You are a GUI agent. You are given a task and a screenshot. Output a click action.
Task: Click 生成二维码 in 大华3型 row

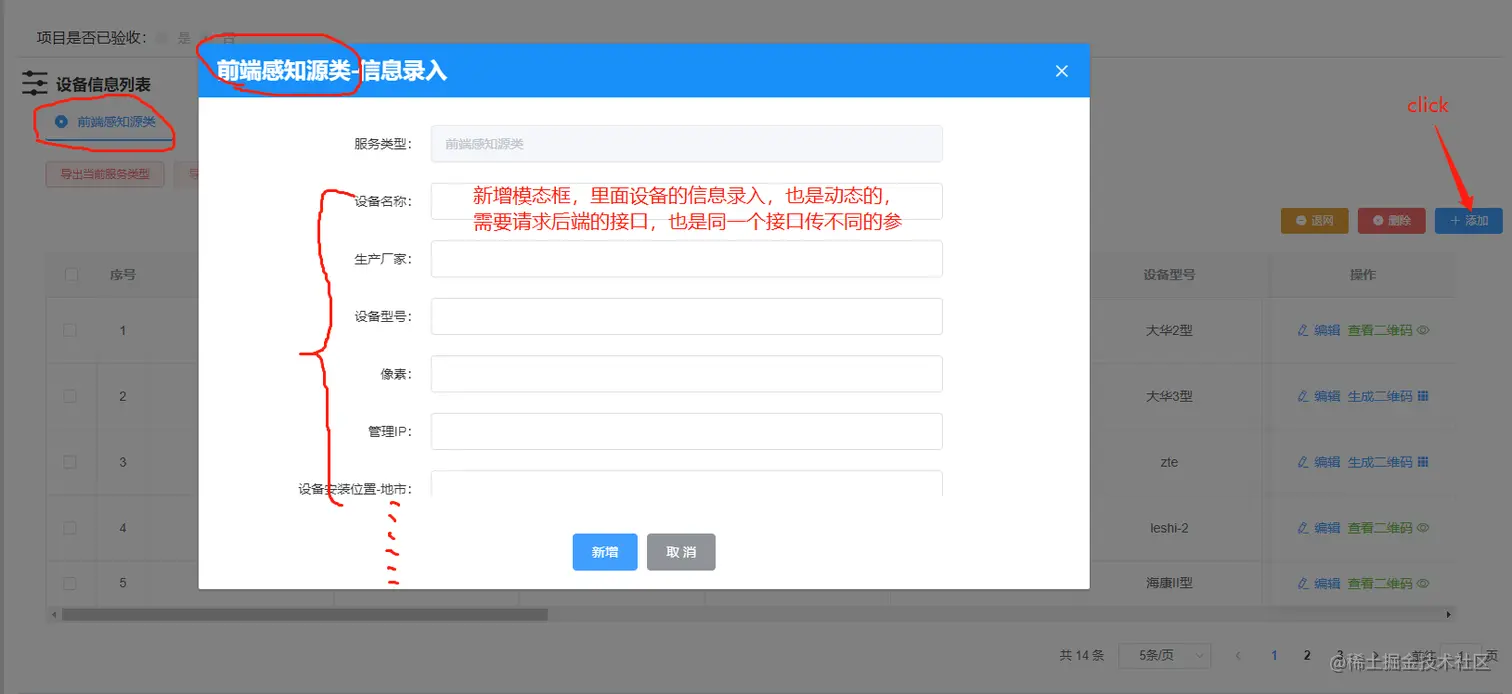point(1380,396)
